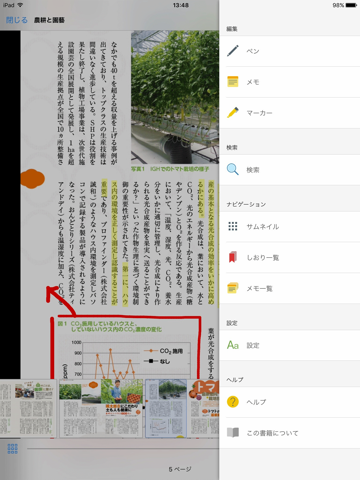
Task: Open the memo list (メモ一覧) icon
Action: coord(233,288)
